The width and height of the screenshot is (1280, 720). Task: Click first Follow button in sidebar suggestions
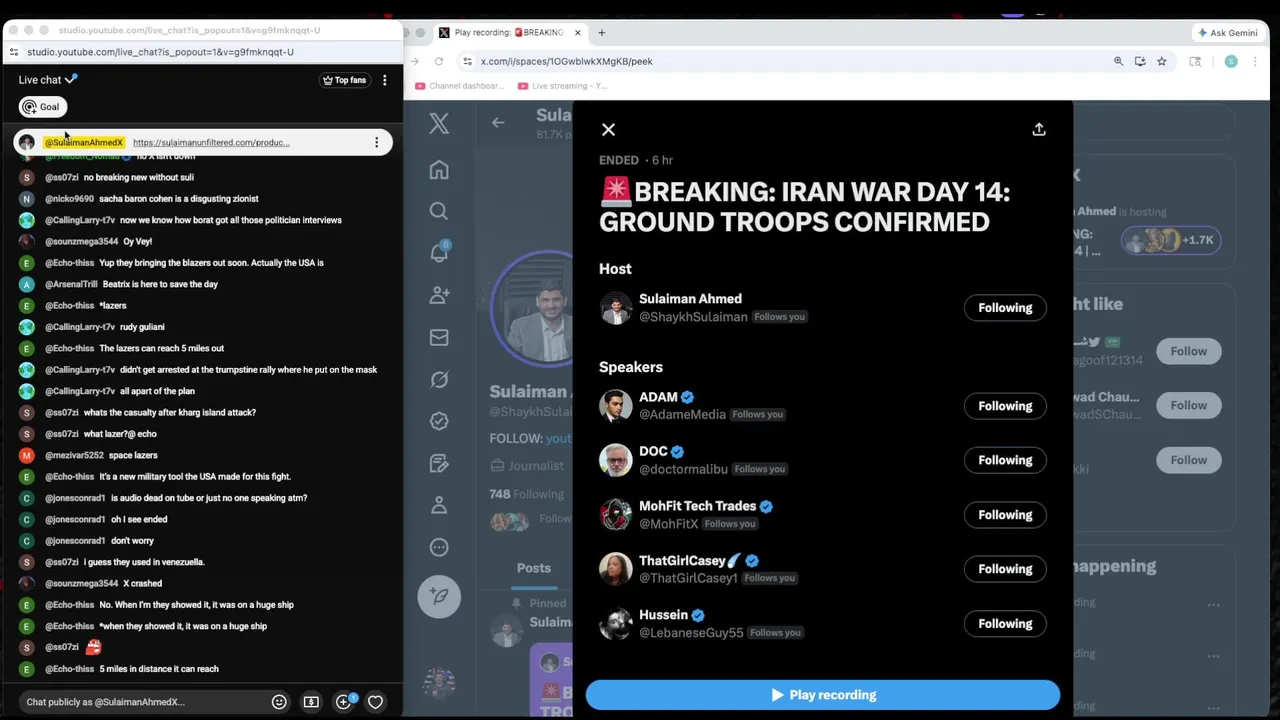coord(1189,351)
